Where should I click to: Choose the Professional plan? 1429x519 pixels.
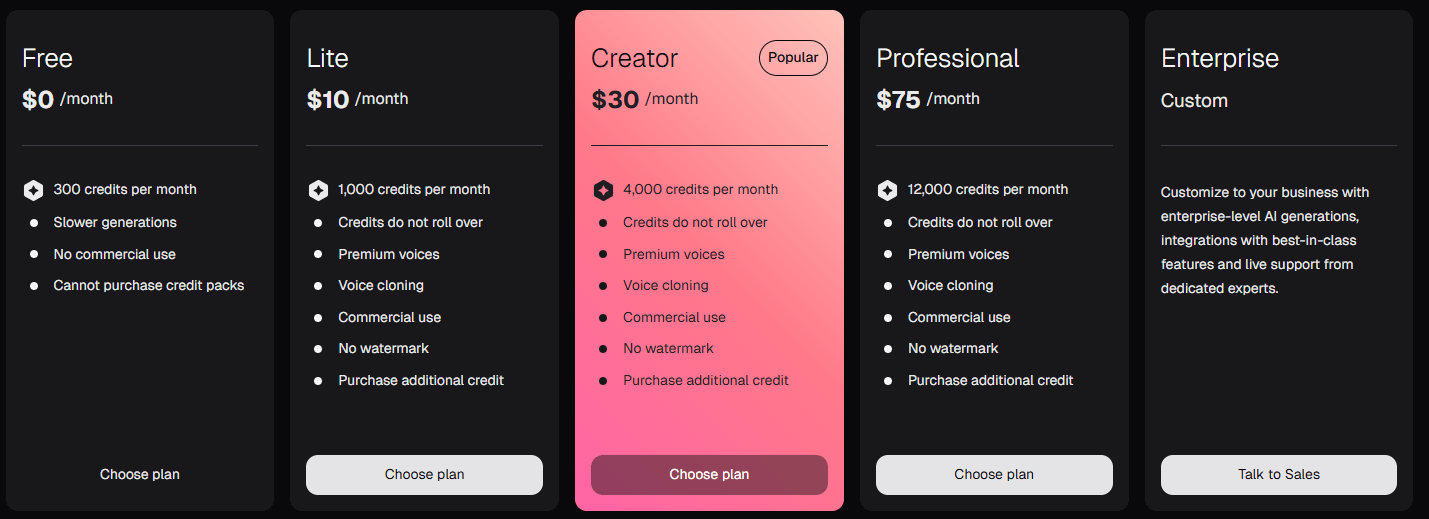click(x=994, y=474)
